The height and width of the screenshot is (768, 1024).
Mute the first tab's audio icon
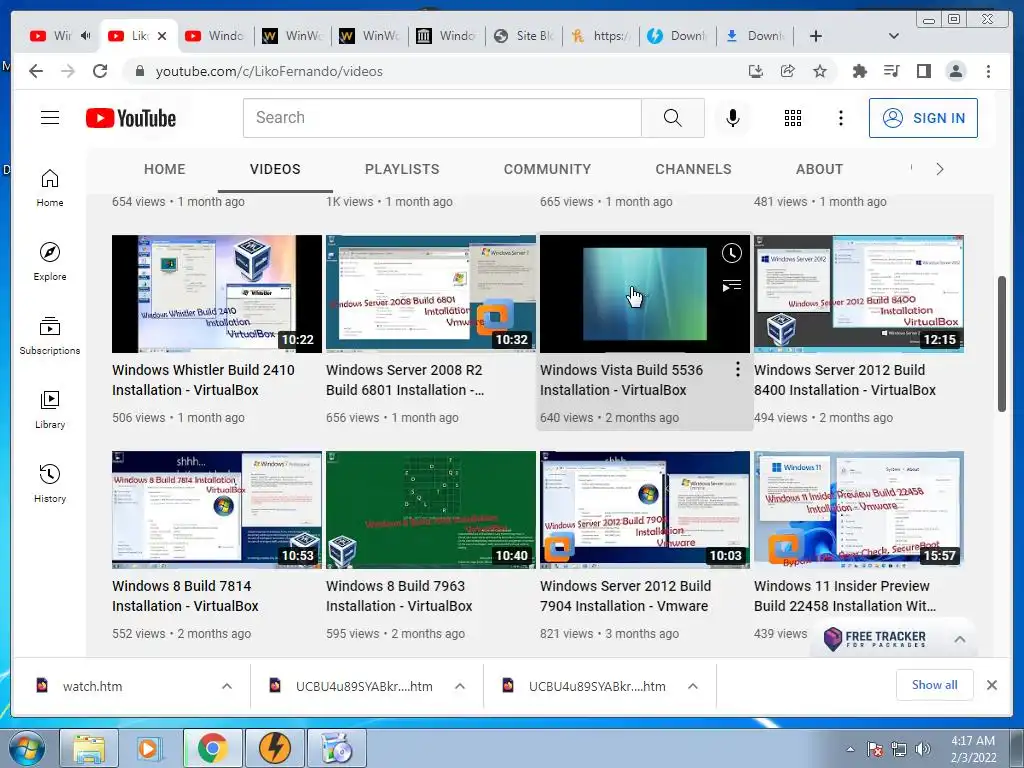tap(86, 35)
